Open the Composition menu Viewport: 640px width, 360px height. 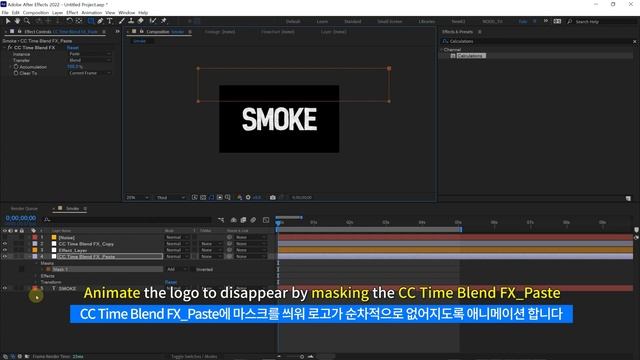tap(36, 13)
